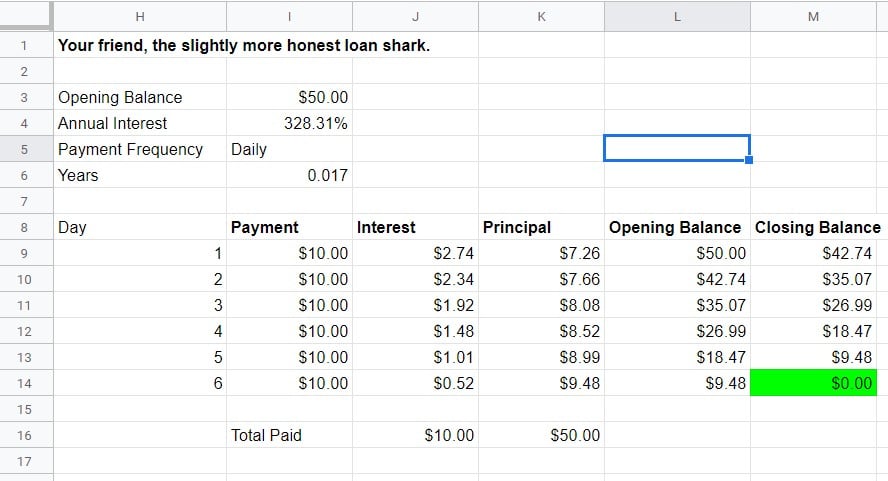
Task: Select the $2.74 interest cell
Action: (x=415, y=254)
